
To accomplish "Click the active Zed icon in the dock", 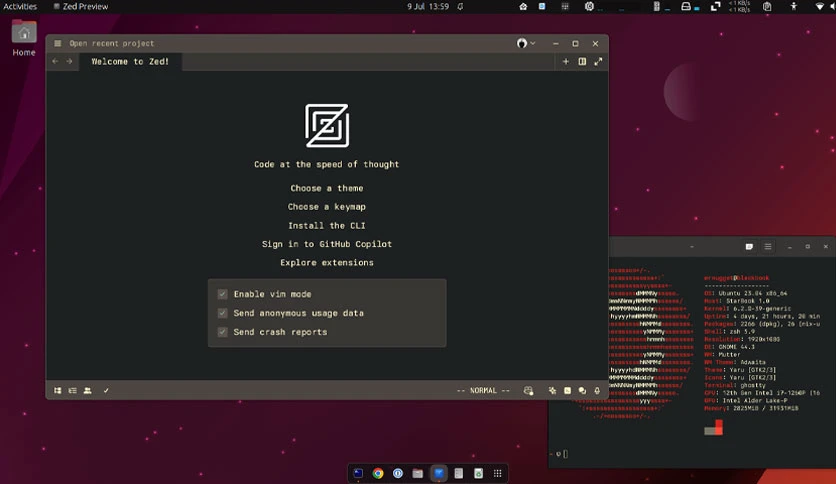I will (438, 473).
